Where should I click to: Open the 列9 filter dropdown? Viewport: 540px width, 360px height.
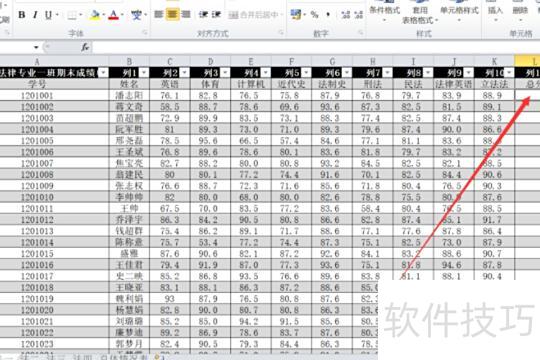[469, 73]
